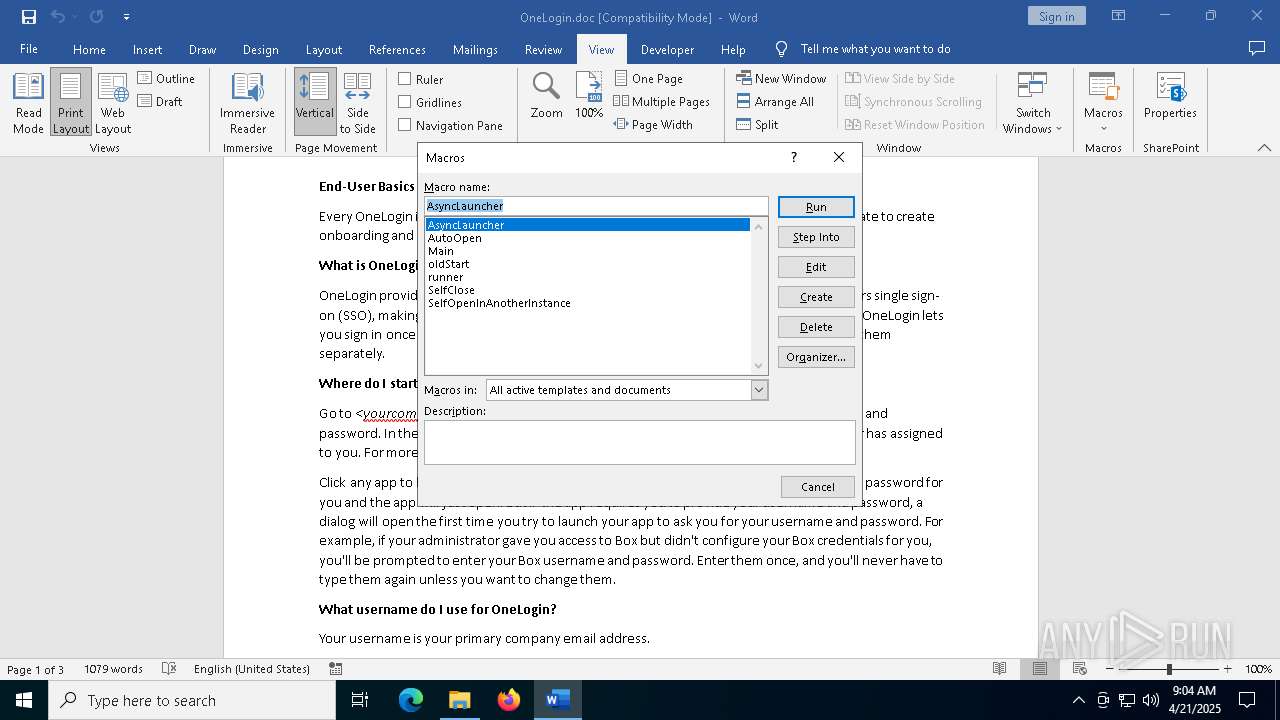Image resolution: width=1280 pixels, height=720 pixels.
Task: Click Tell me what you want to do
Action: (875, 49)
